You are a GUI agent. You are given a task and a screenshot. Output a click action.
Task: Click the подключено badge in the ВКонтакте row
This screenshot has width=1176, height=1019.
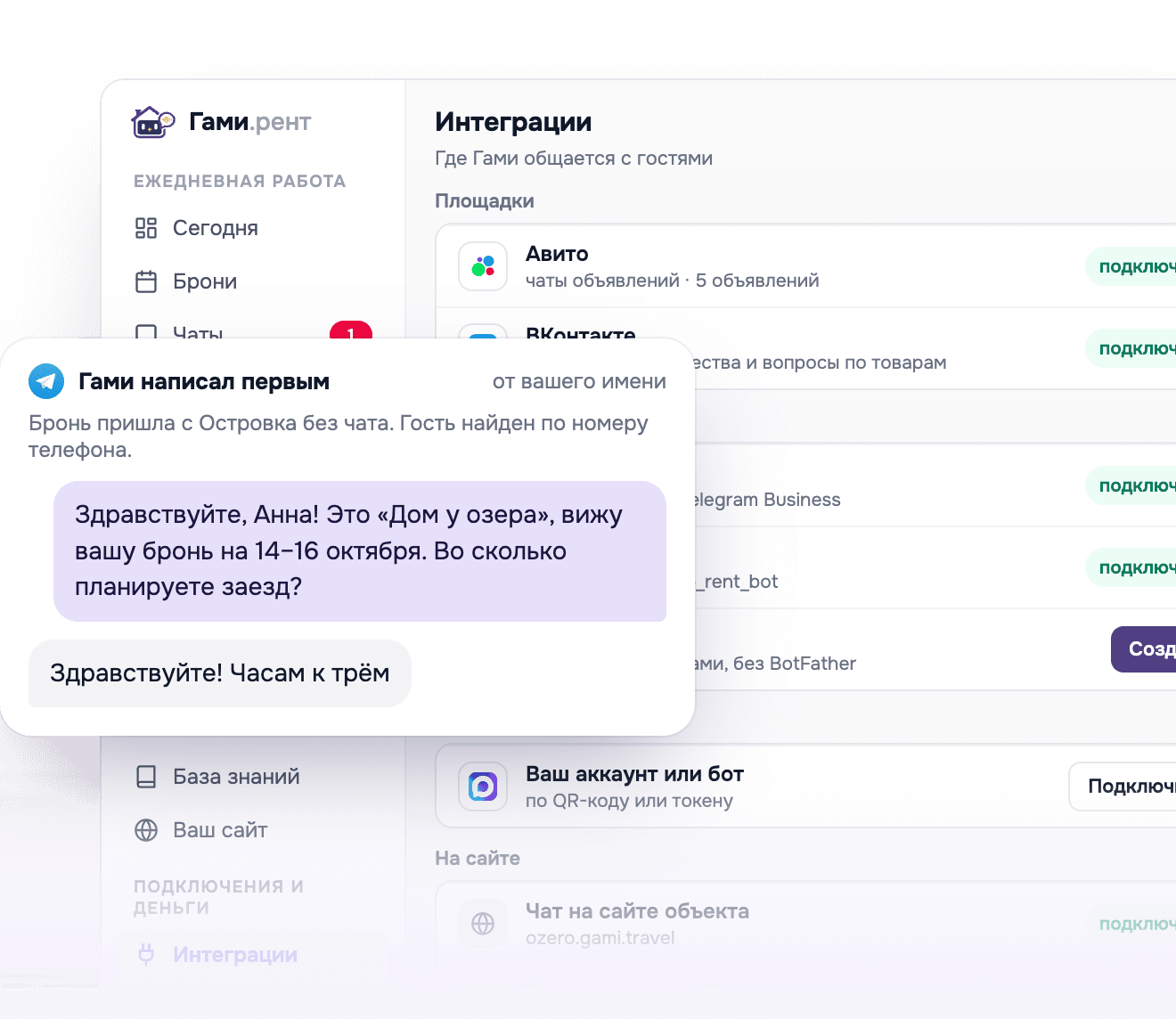[x=1131, y=349]
